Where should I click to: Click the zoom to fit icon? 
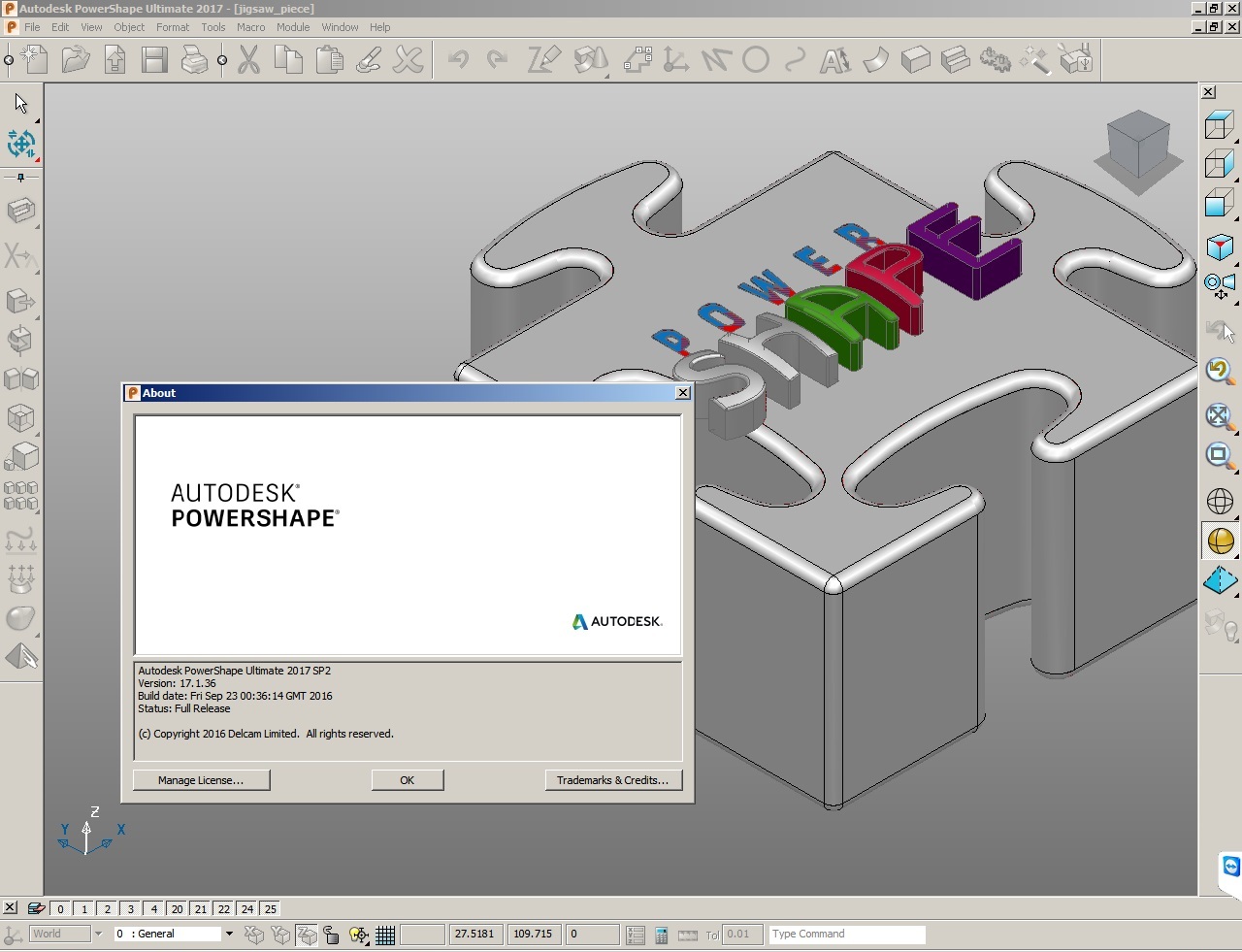point(1220,417)
